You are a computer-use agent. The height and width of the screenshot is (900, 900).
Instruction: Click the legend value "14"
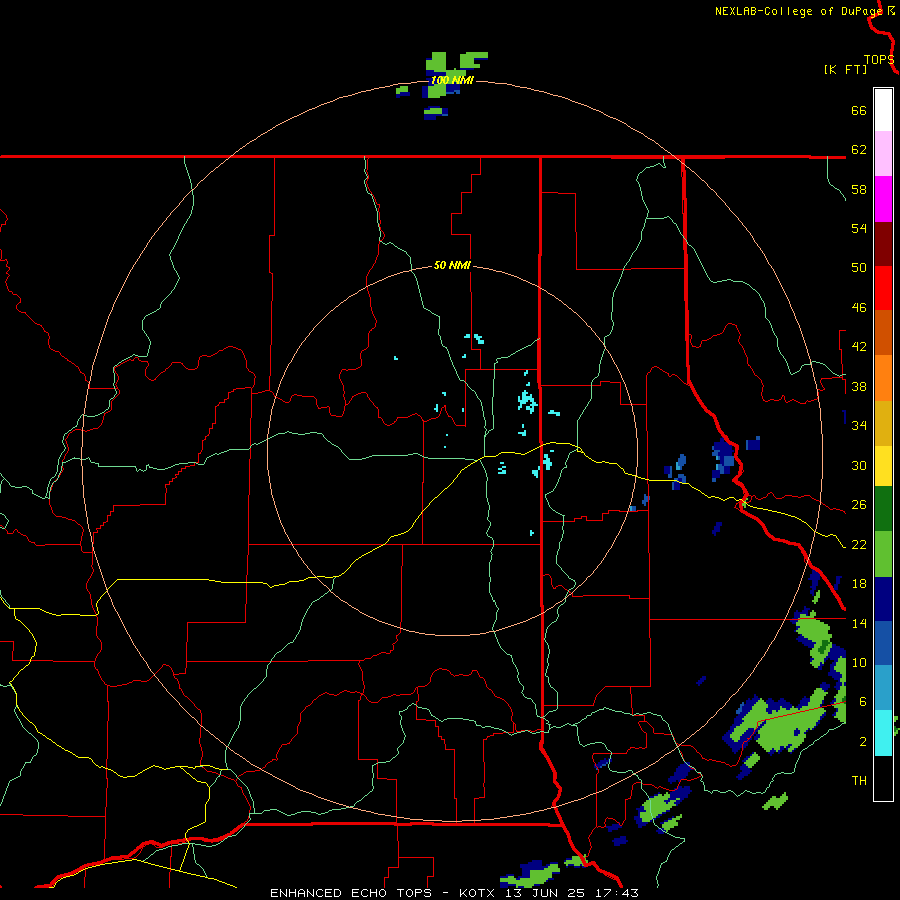click(859, 623)
